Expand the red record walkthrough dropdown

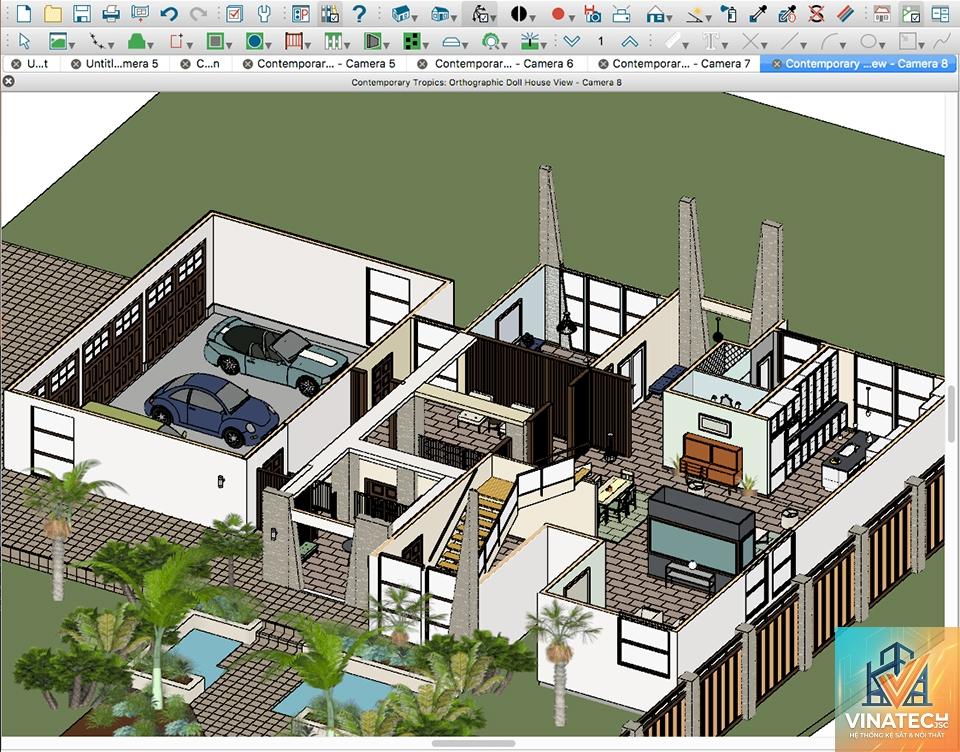(x=571, y=17)
